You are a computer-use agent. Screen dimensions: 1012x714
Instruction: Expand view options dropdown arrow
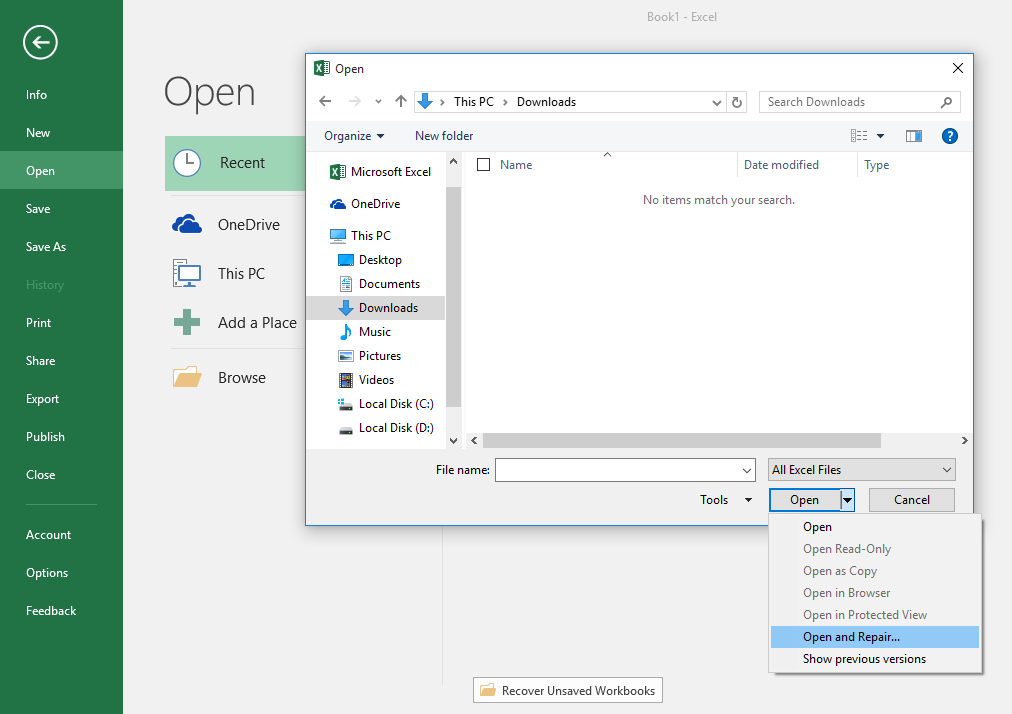880,136
